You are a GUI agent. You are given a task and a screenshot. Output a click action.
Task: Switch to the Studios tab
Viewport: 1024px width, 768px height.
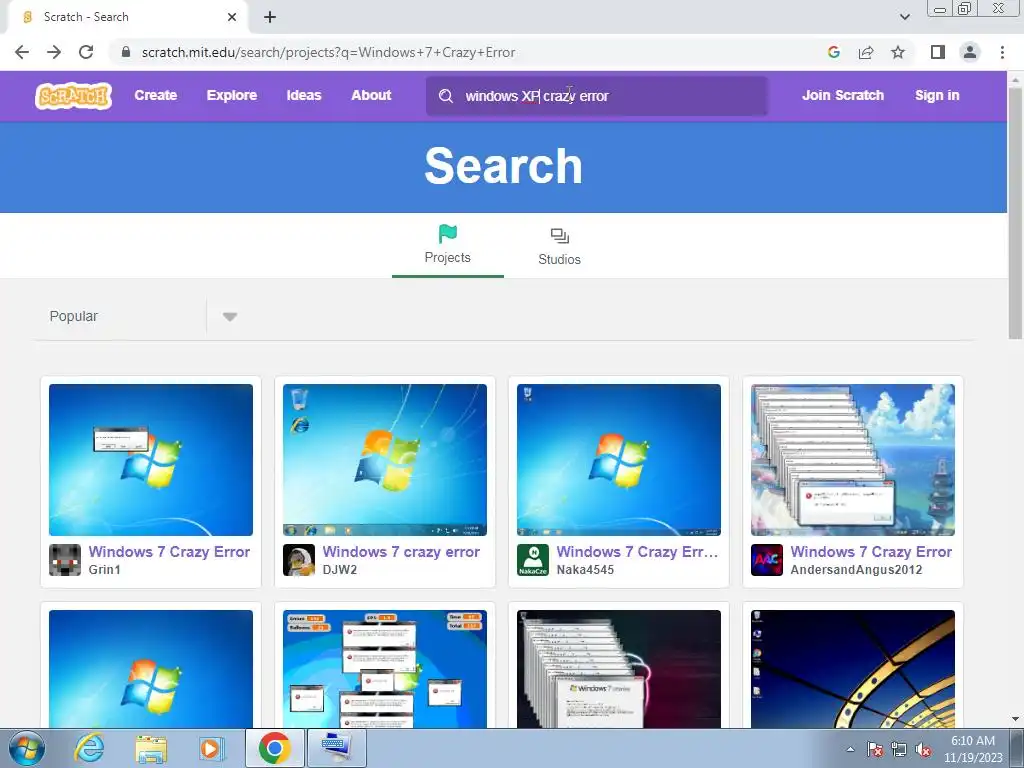coord(560,246)
